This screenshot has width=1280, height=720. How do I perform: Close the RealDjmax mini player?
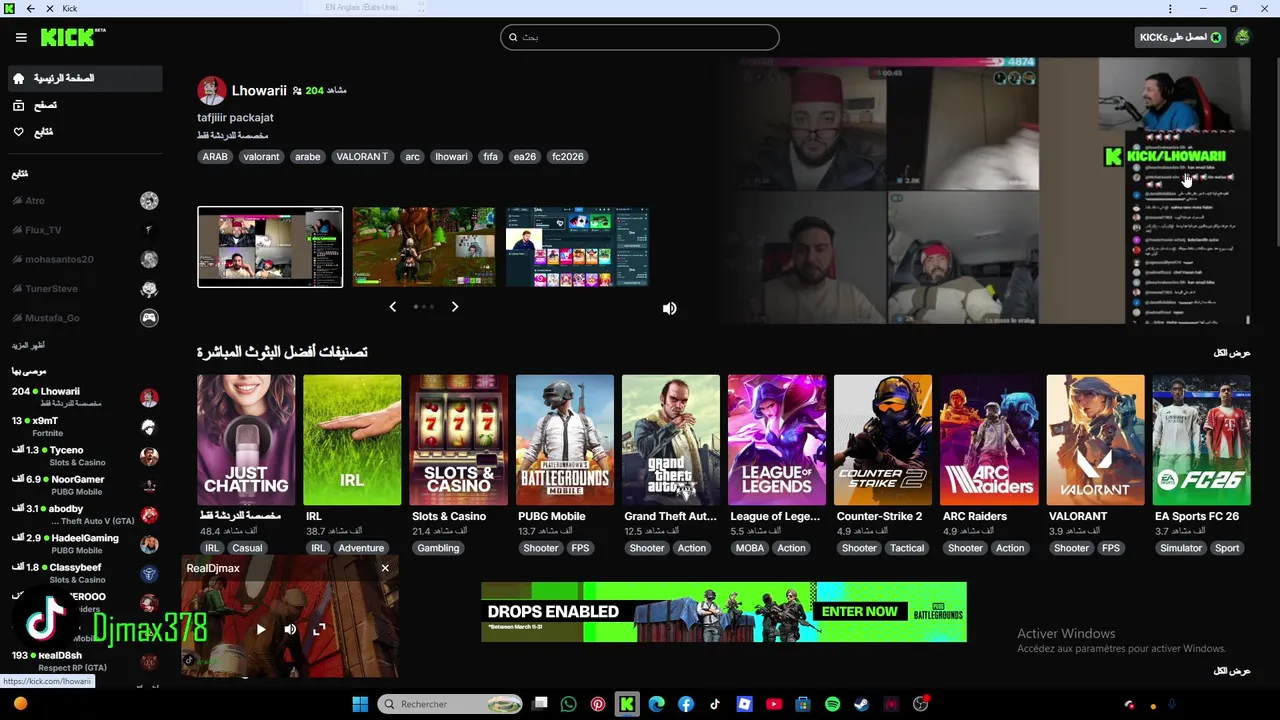(385, 568)
